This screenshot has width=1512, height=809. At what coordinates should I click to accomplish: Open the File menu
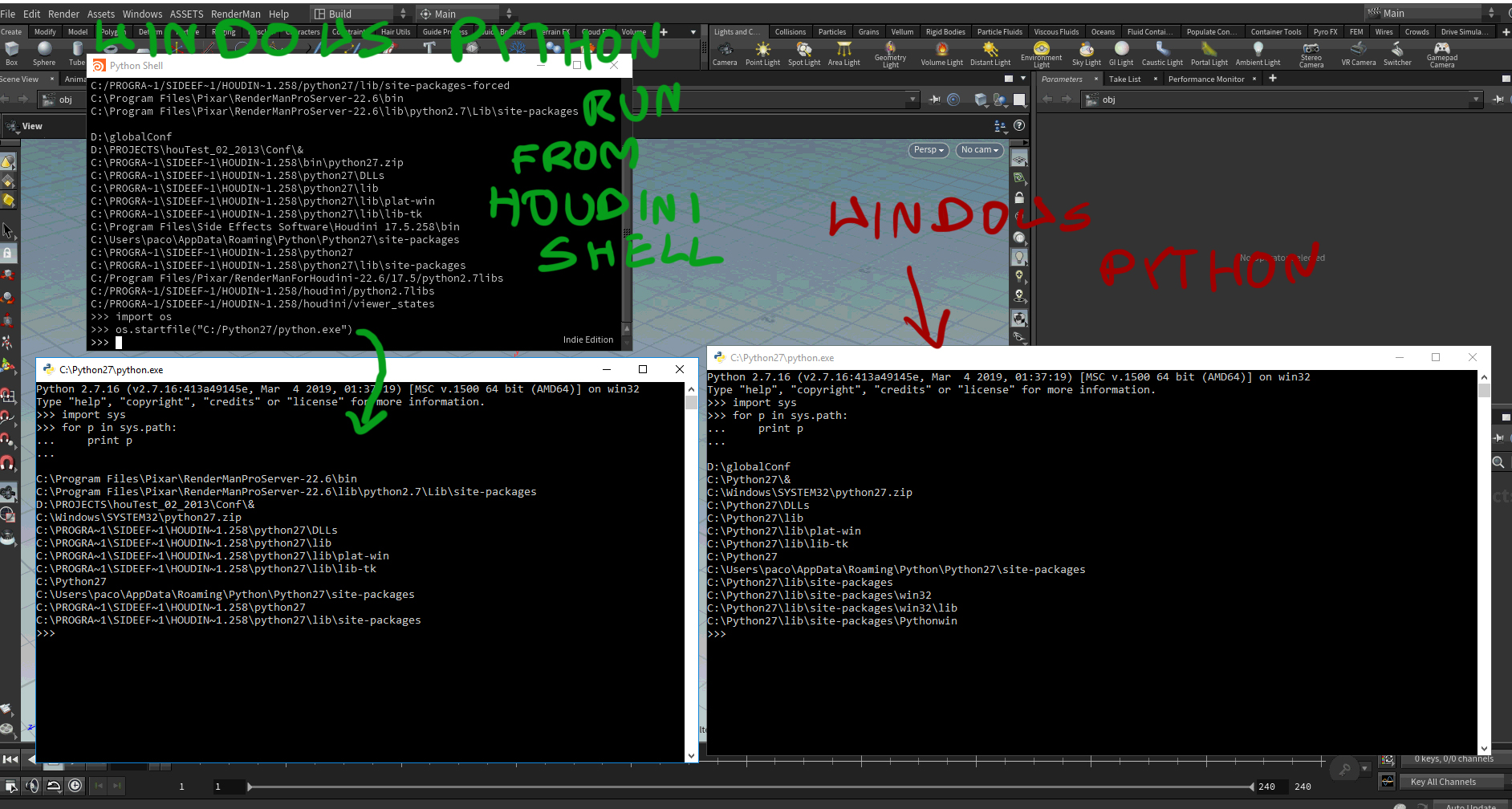[8, 14]
